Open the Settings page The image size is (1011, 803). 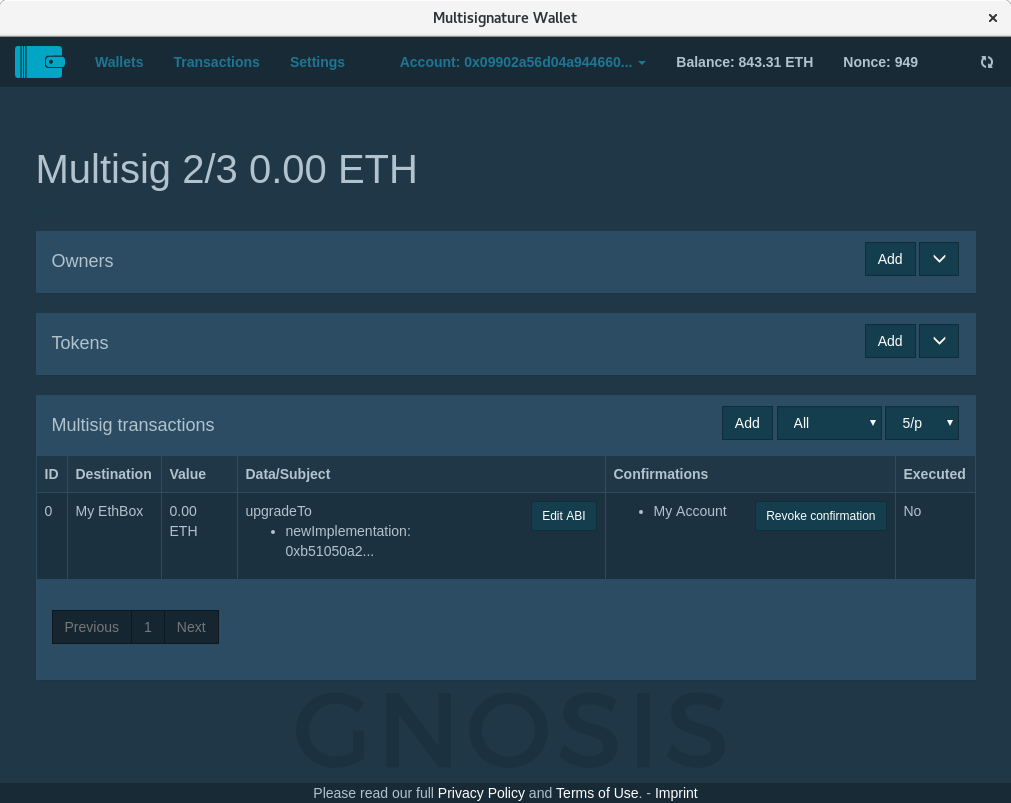click(x=317, y=62)
